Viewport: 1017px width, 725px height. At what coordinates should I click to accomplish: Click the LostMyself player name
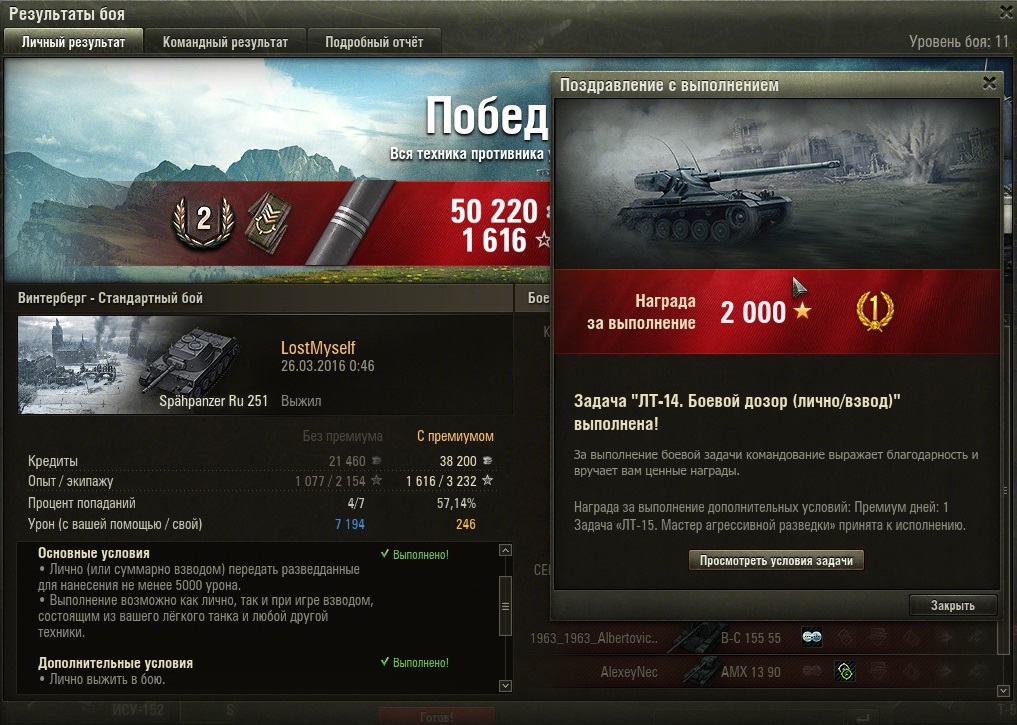coord(318,348)
